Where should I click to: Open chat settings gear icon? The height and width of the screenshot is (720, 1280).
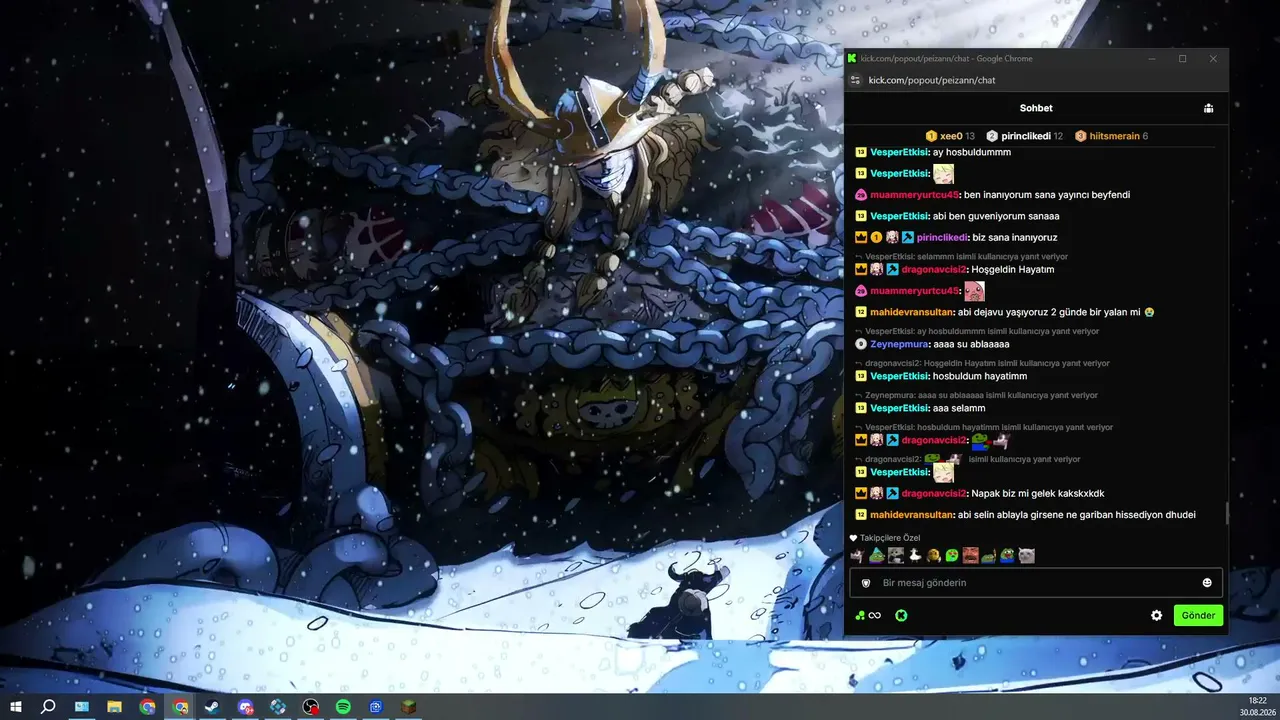[1157, 616]
